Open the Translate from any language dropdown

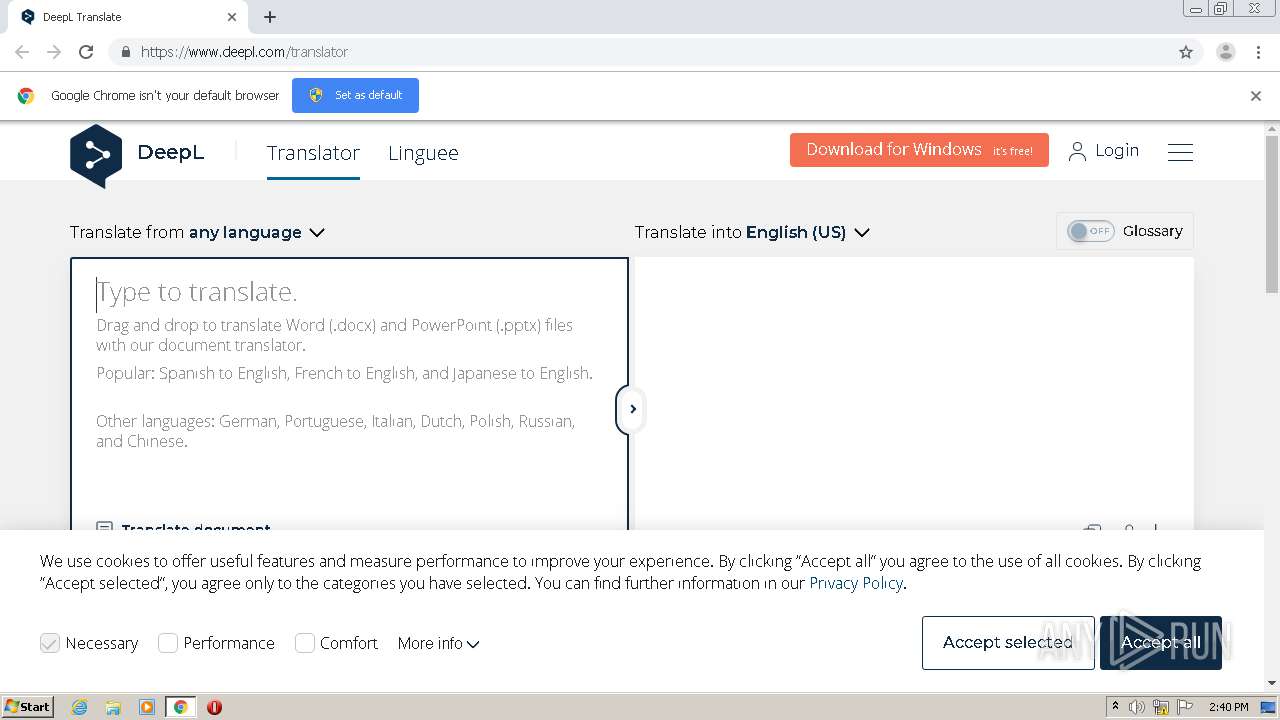197,232
